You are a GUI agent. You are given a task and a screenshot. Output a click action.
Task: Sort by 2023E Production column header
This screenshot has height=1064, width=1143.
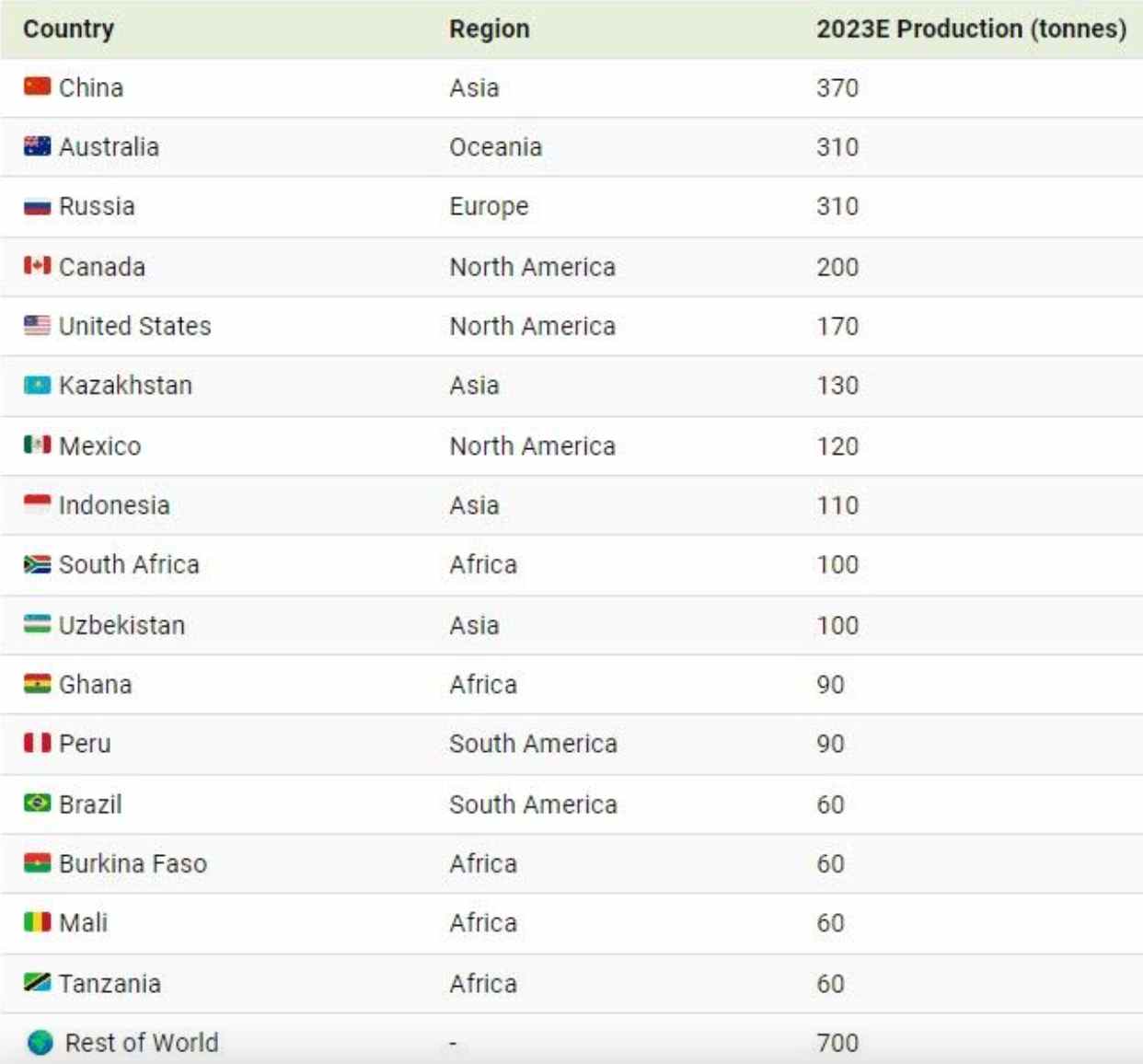tap(971, 29)
